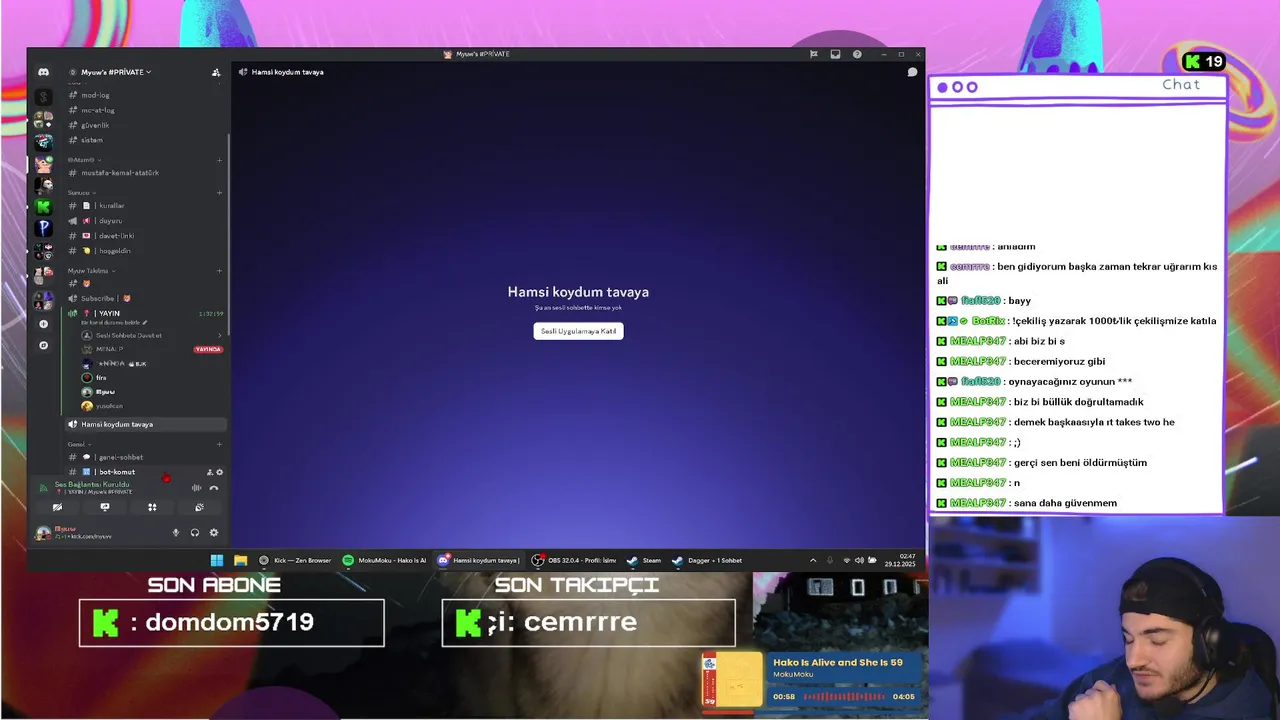Open the Windows Start menu
The image size is (1280, 720).
coord(217,560)
